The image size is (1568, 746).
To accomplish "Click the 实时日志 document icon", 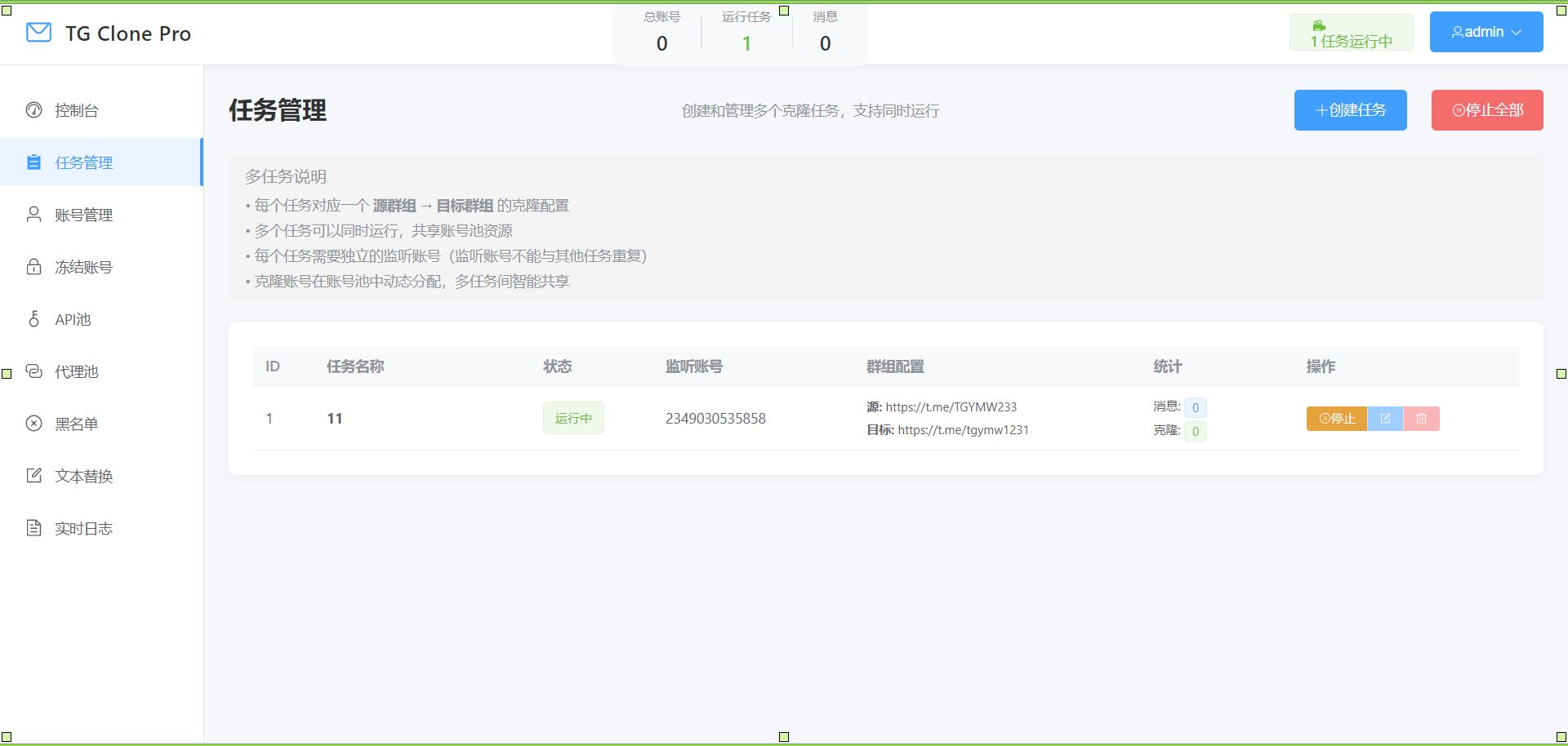I will 33,528.
